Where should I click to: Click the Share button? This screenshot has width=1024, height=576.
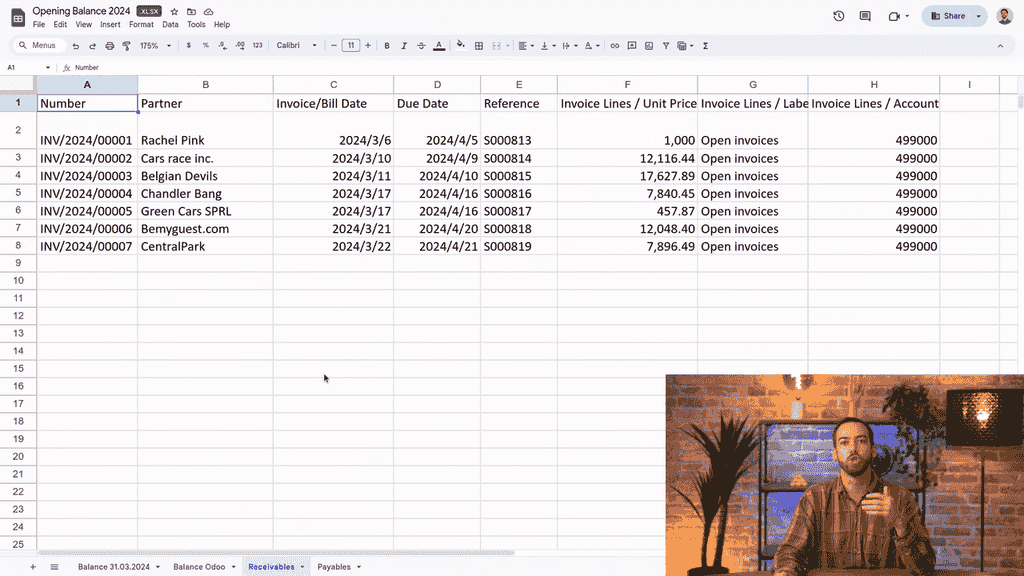click(948, 16)
